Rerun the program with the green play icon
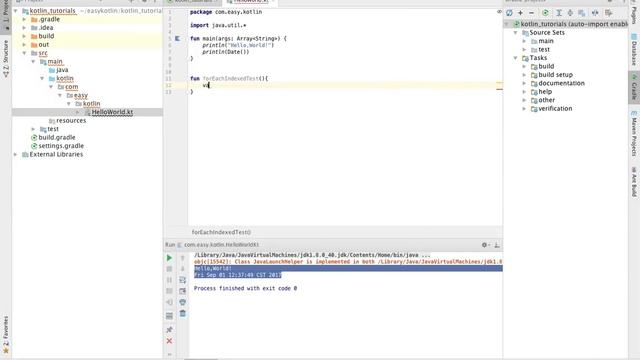Viewport: 640px width, 360px height. click(x=169, y=258)
